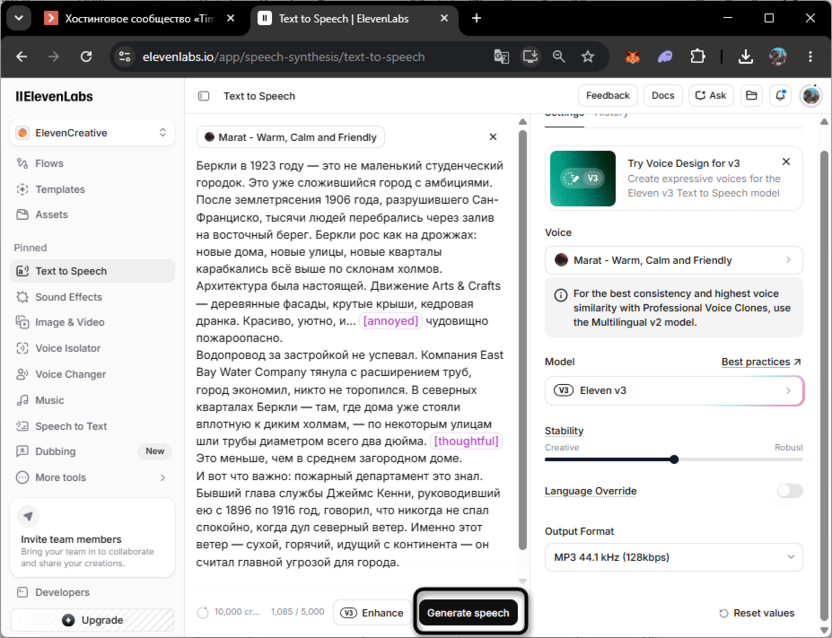Viewport: 832px width, 638px height.
Task: Open Voice selector Marat in settings
Action: [x=674, y=260]
